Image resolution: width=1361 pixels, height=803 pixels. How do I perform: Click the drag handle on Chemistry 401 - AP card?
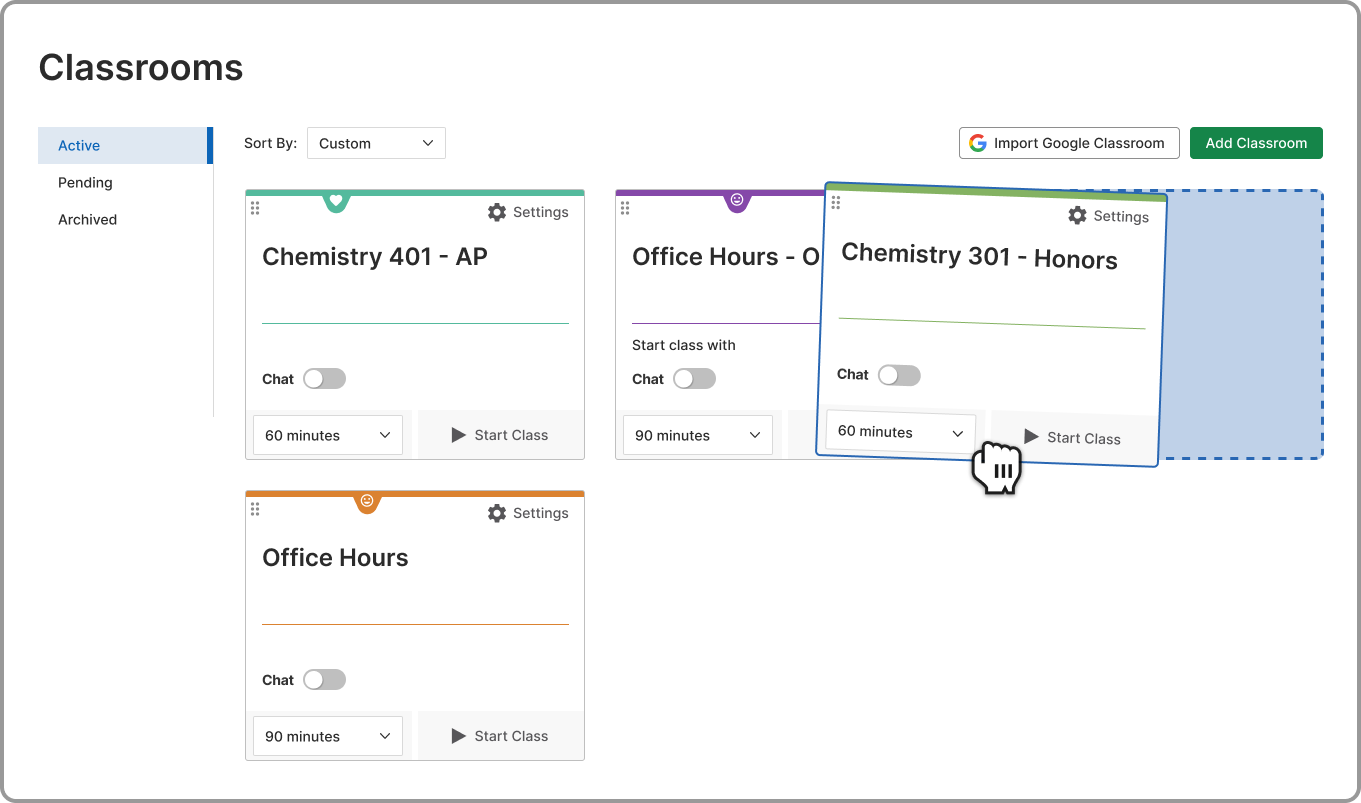pyautogui.click(x=255, y=208)
